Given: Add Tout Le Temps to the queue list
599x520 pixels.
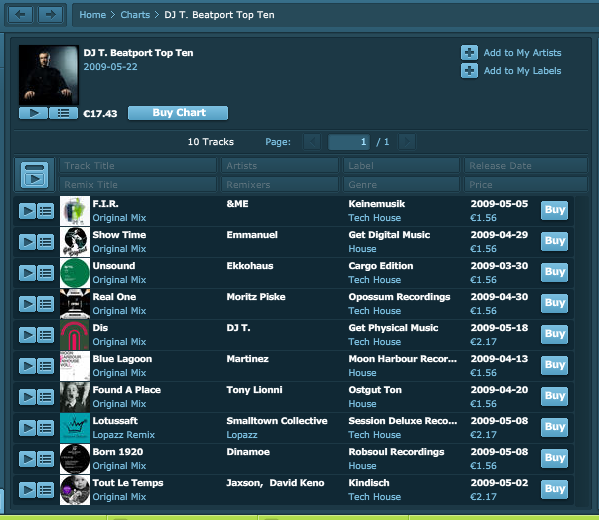Looking at the screenshot, I should pyautogui.click(x=45, y=490).
